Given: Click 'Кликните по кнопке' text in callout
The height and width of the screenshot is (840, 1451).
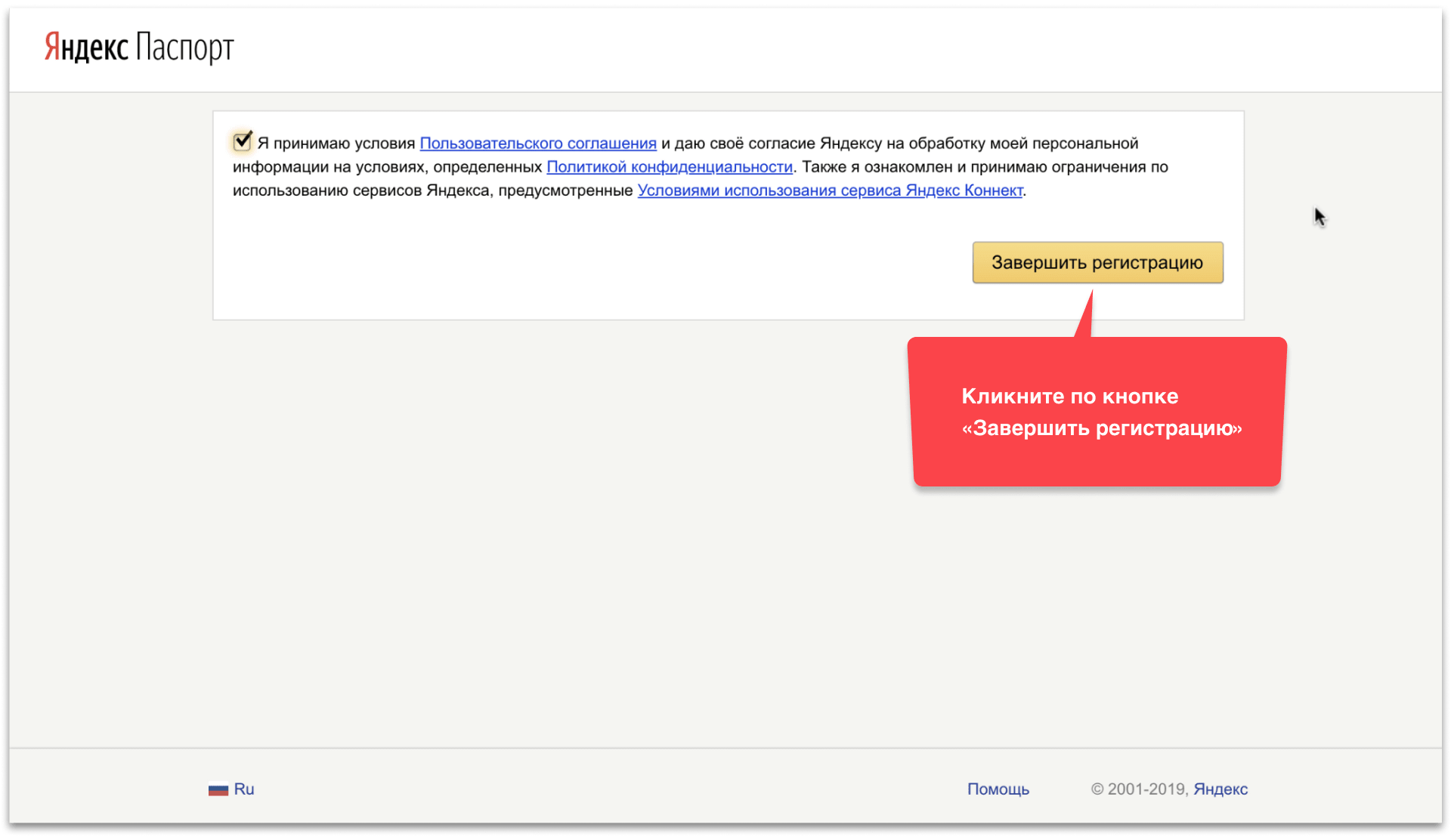Looking at the screenshot, I should [x=1069, y=397].
